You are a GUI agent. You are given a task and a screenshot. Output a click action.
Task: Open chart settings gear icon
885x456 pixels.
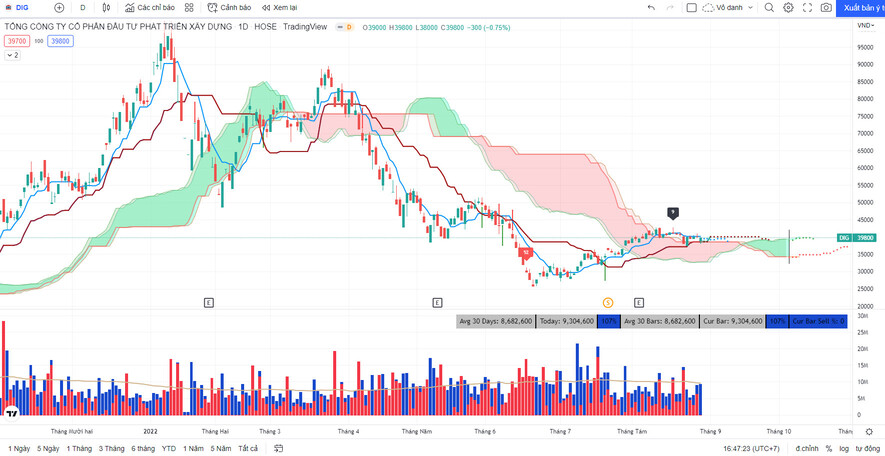tap(788, 7)
